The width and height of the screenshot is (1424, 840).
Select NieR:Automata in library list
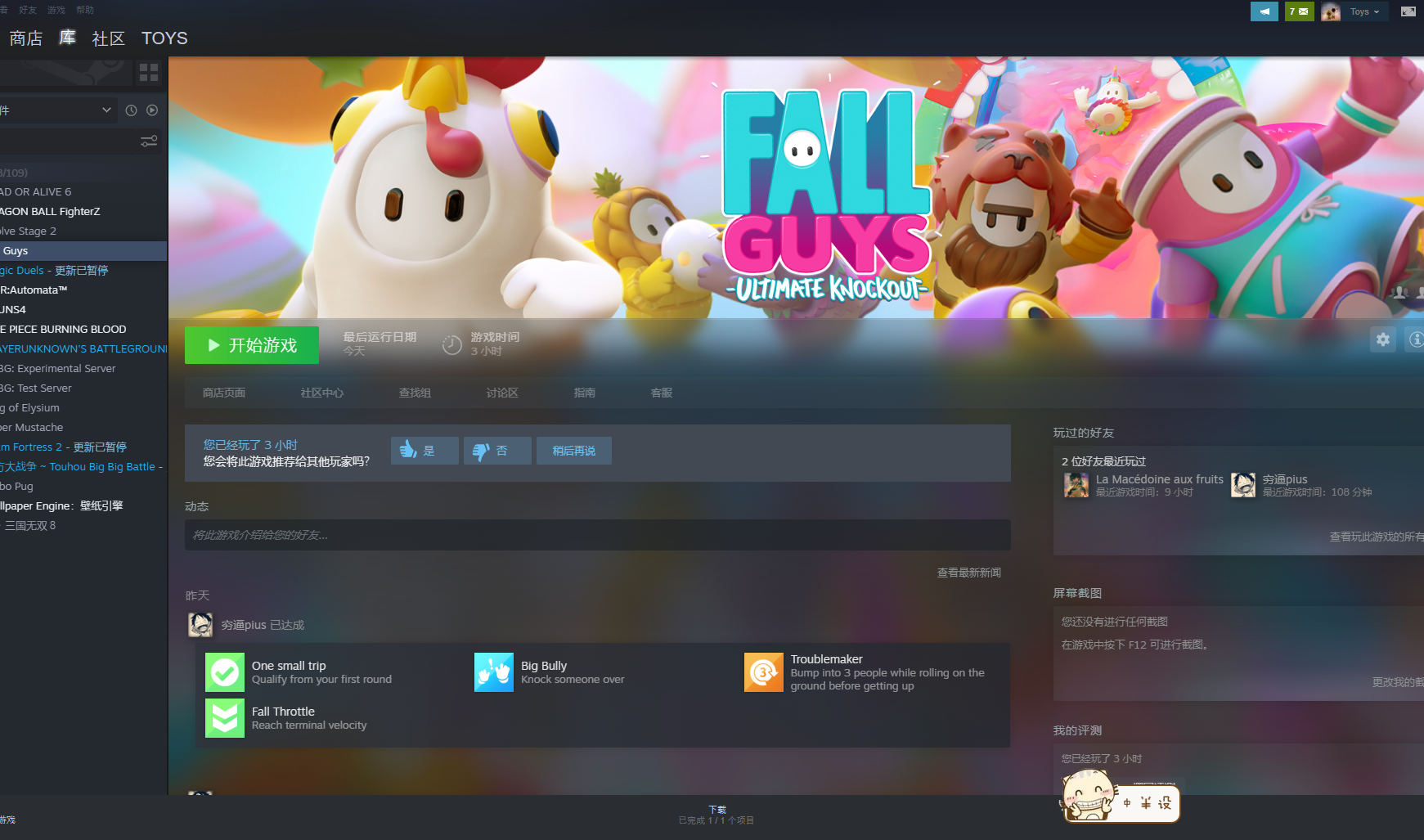point(83,290)
